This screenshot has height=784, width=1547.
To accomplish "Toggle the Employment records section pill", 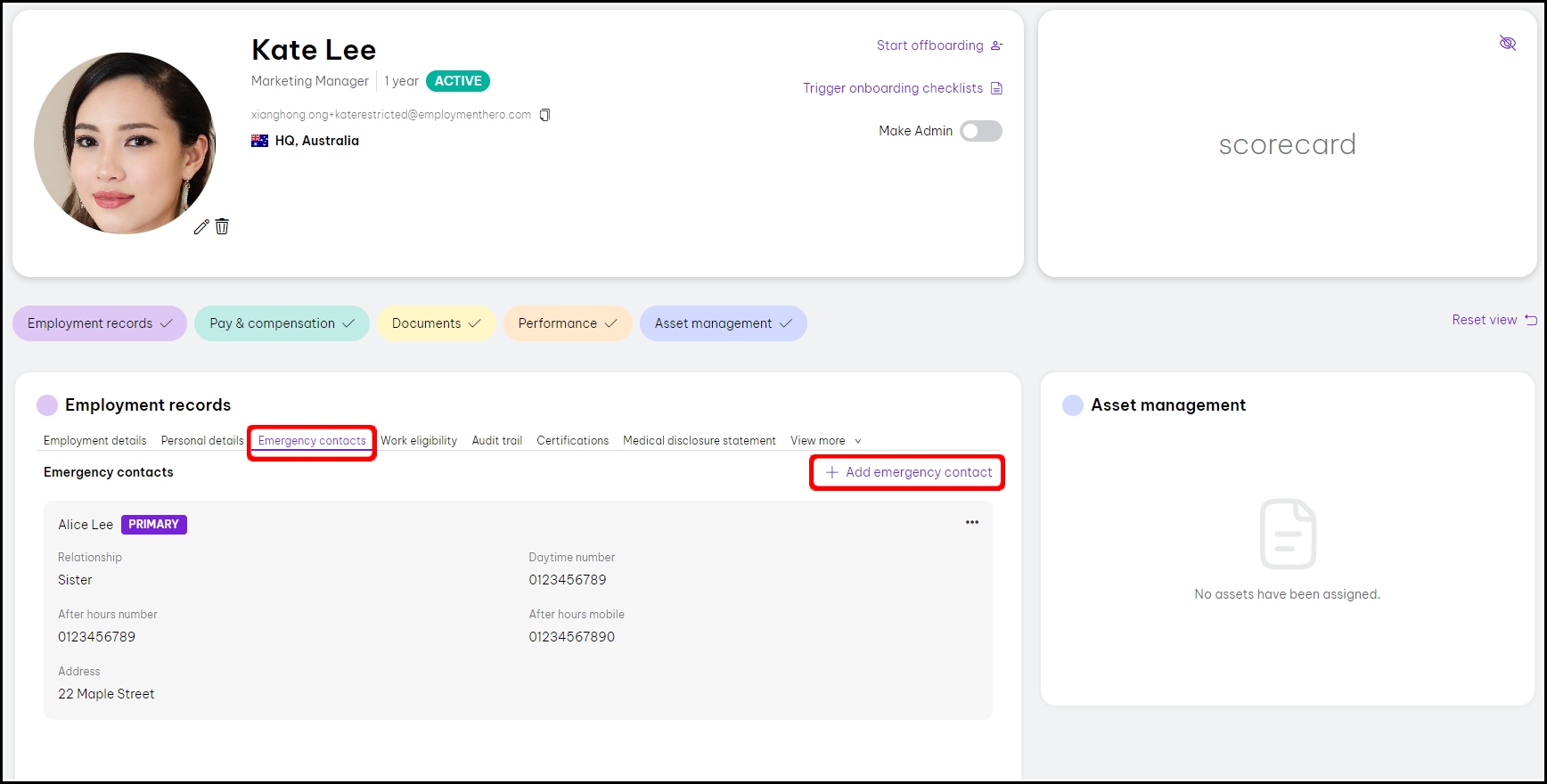I will [100, 323].
